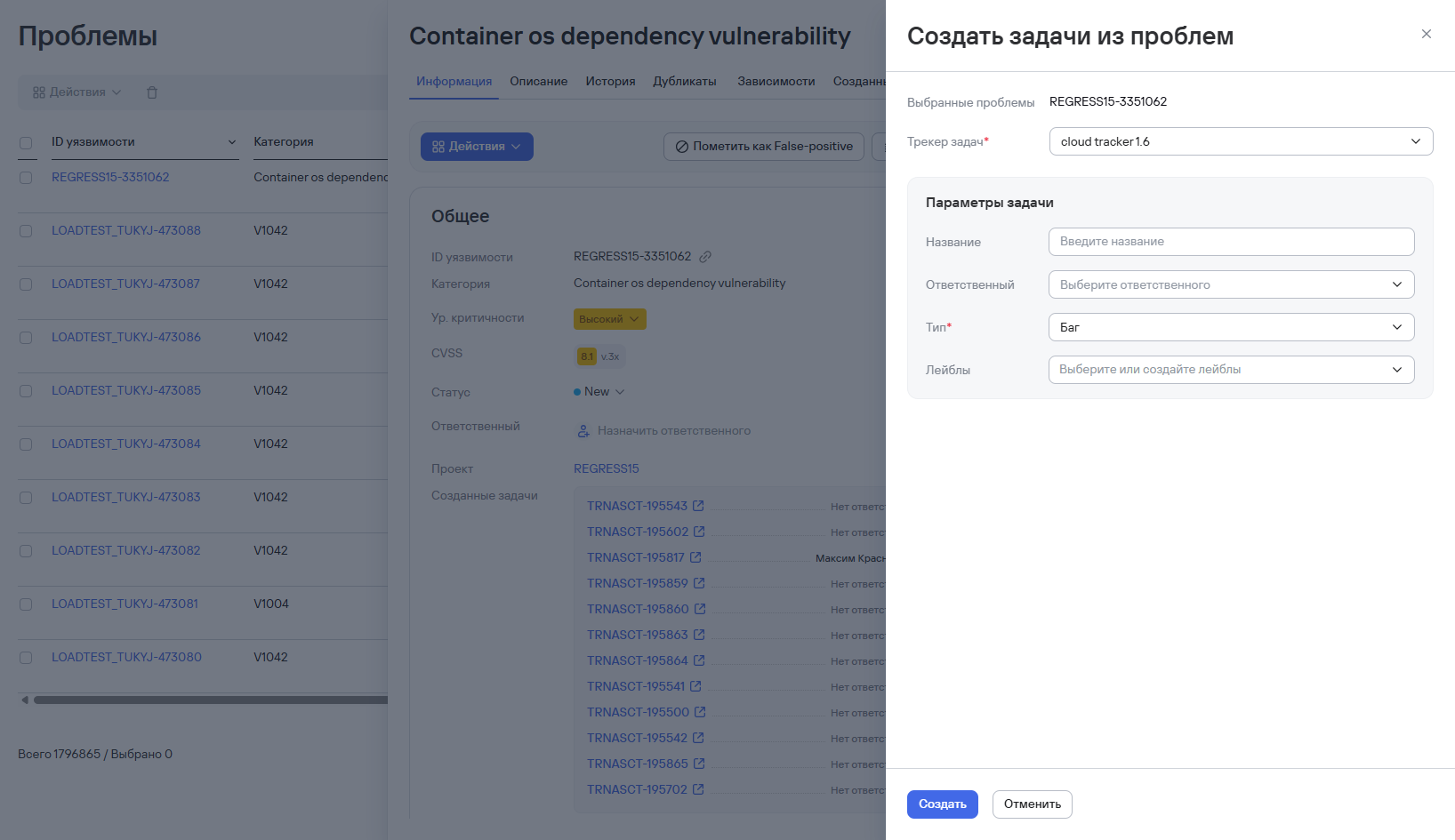Image resolution: width=1455 pixels, height=840 pixels.
Task: Close the create tasks panel
Action: point(1426,34)
